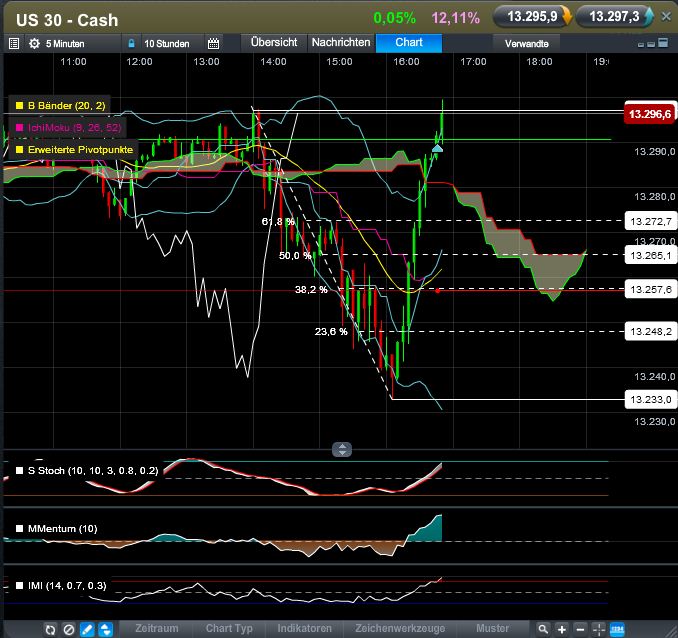Activate the blue pencil drawing tool icon
This screenshot has height=638, width=678.
[x=87, y=629]
